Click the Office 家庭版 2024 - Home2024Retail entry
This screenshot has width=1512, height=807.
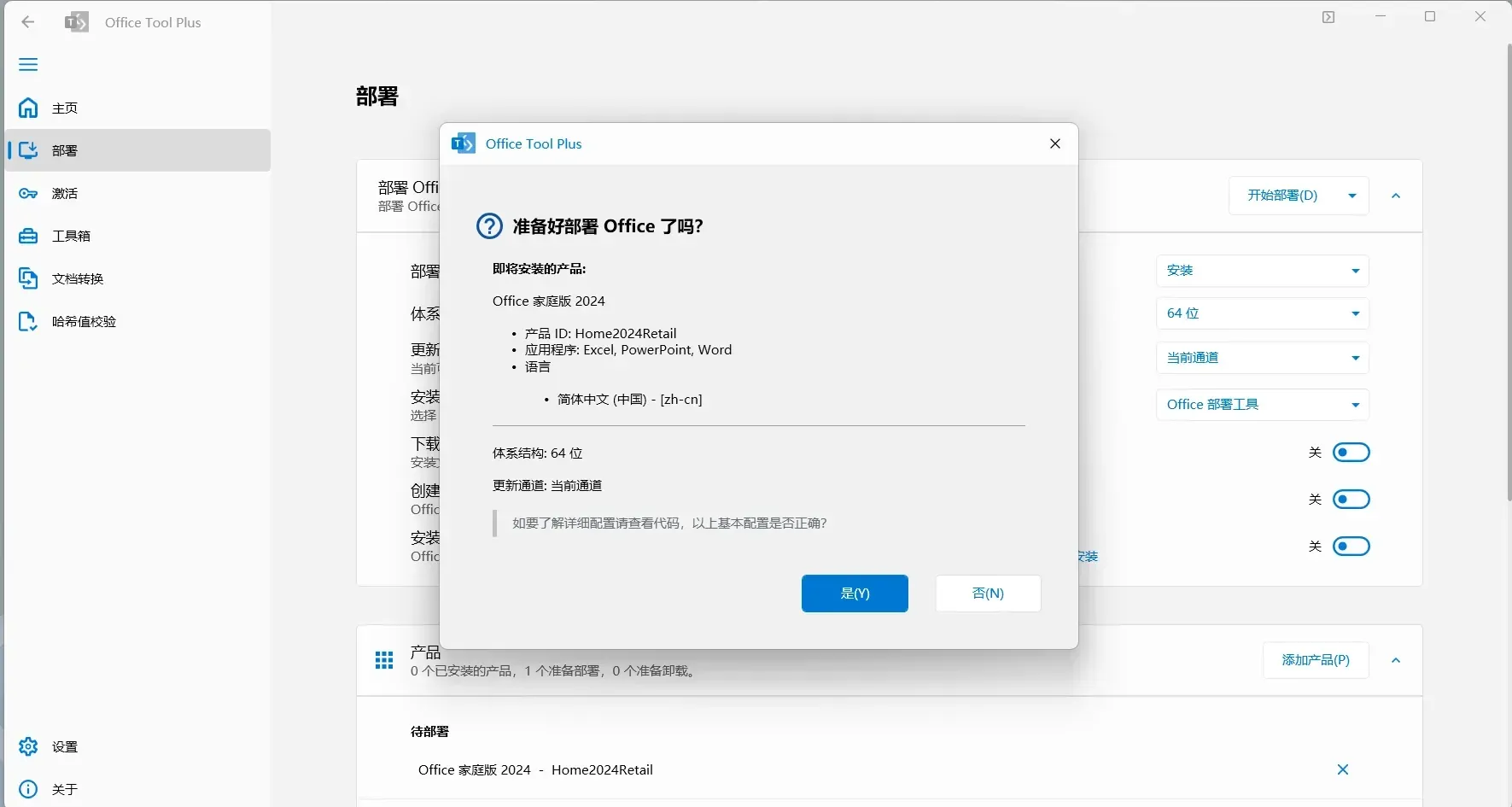(535, 769)
